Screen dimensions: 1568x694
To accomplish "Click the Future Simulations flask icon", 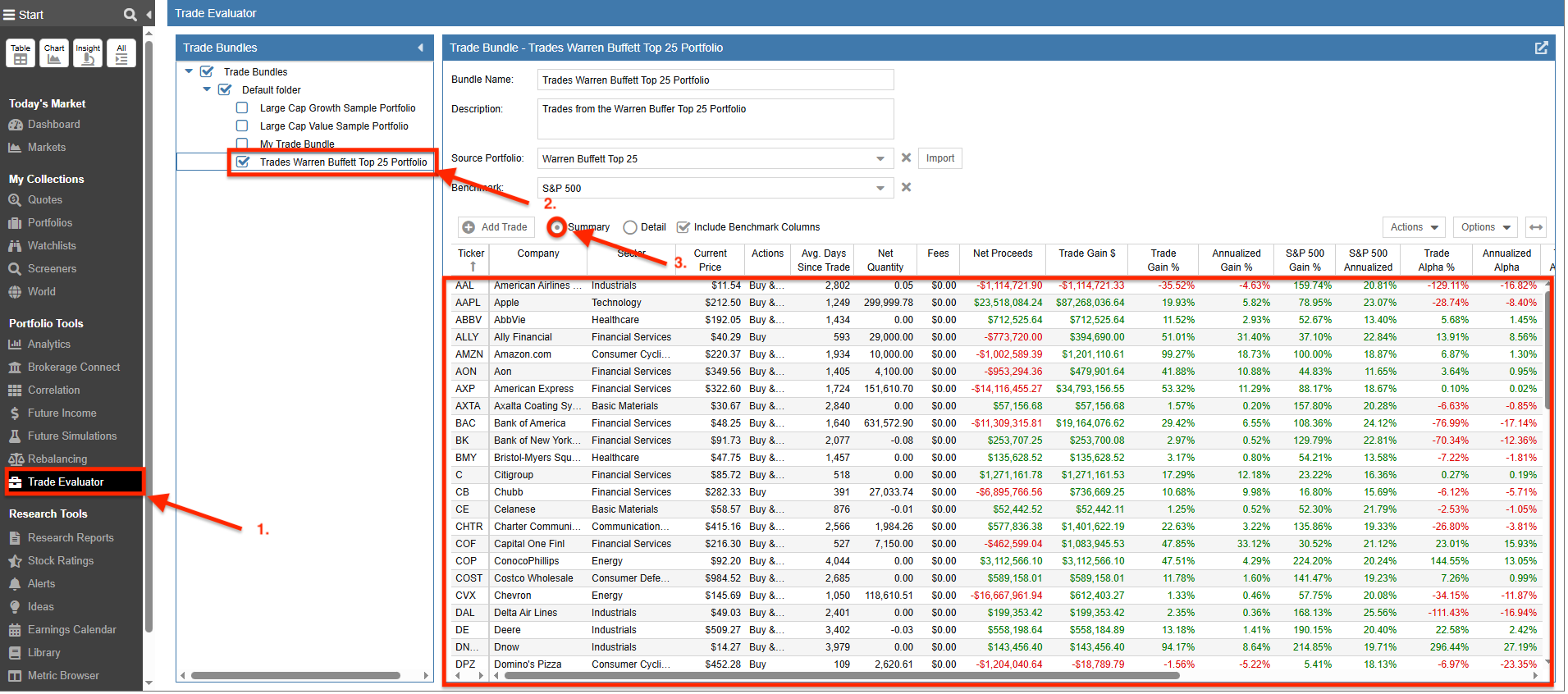I will coord(15,436).
